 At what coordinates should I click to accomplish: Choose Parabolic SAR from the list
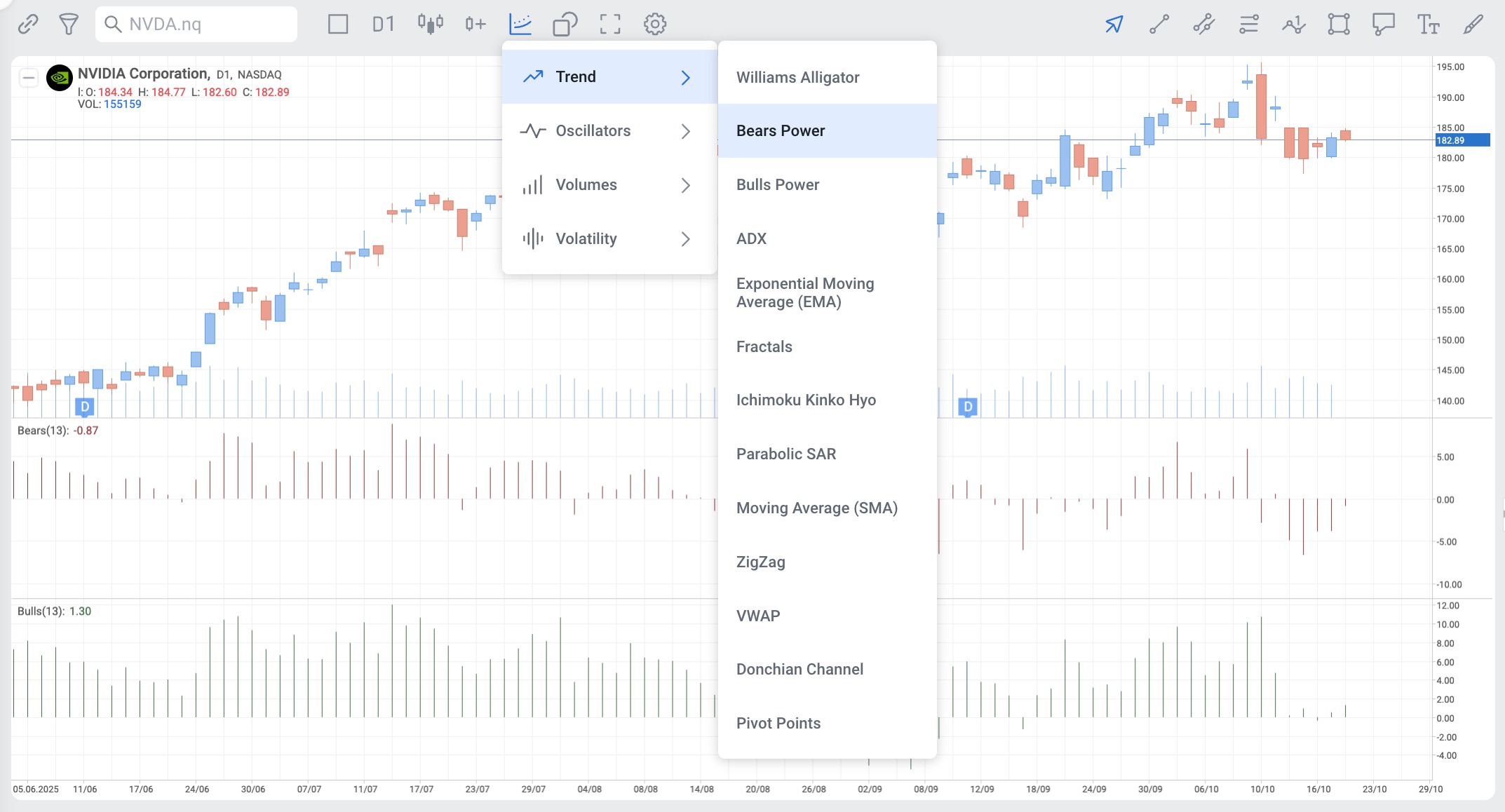click(x=786, y=454)
